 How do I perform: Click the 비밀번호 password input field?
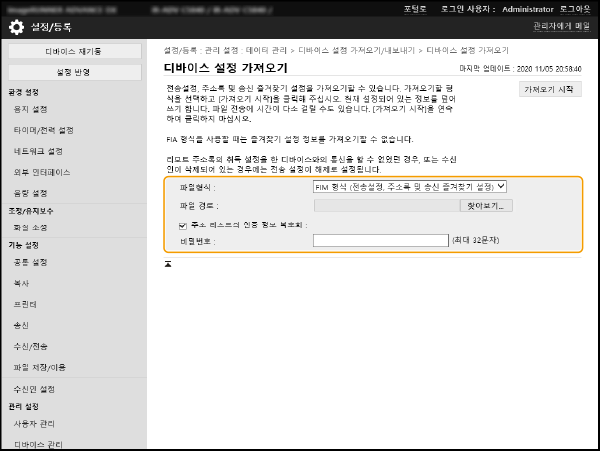380,241
